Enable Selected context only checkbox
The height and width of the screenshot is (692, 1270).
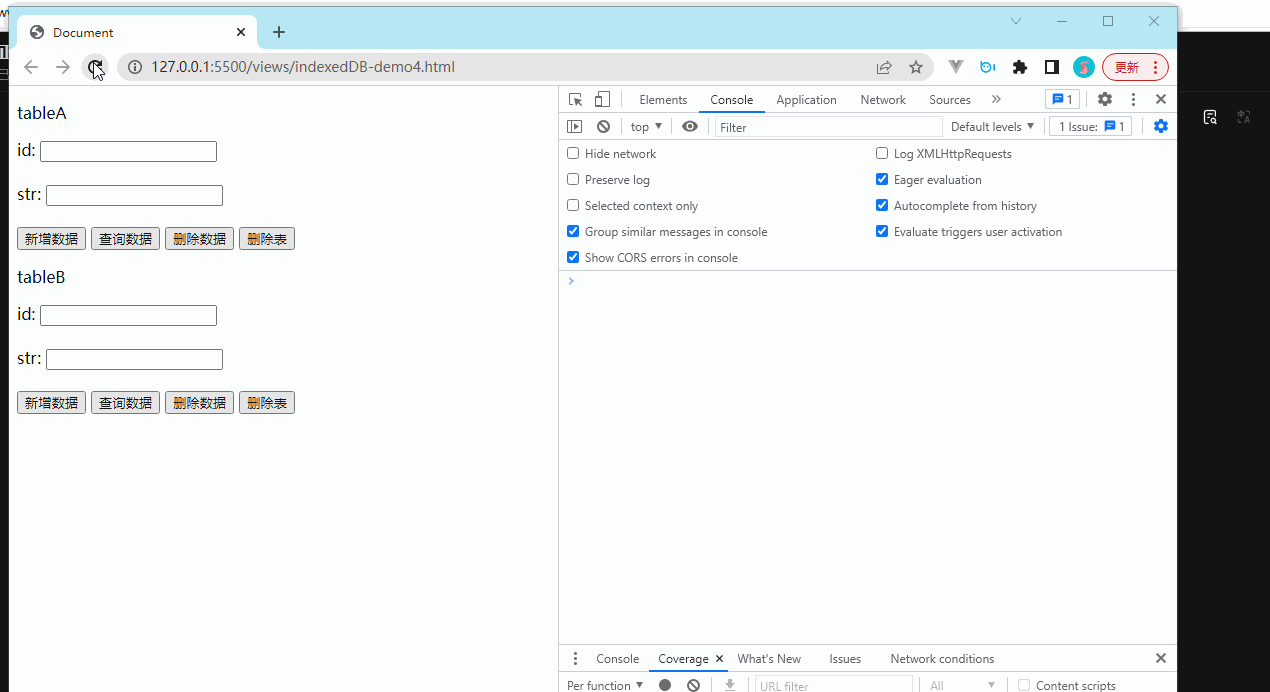click(x=573, y=205)
